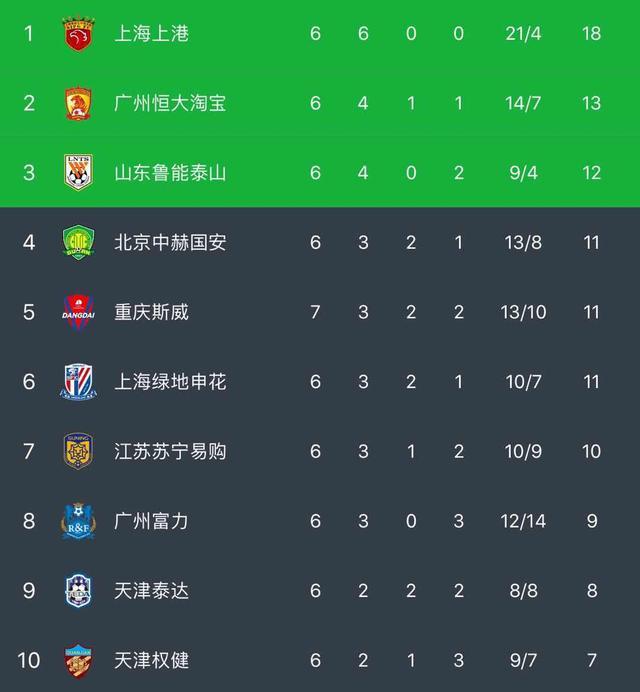This screenshot has width=640, height=692.
Task: Open team page for 上海上港
Action: coord(152,34)
